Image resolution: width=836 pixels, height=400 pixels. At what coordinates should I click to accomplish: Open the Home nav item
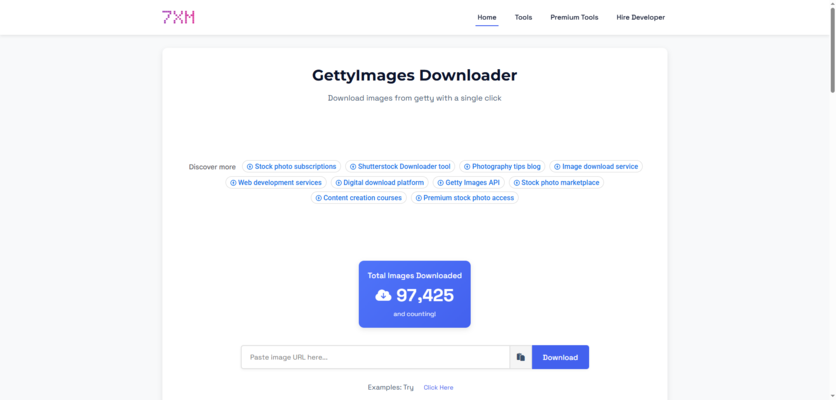point(487,18)
